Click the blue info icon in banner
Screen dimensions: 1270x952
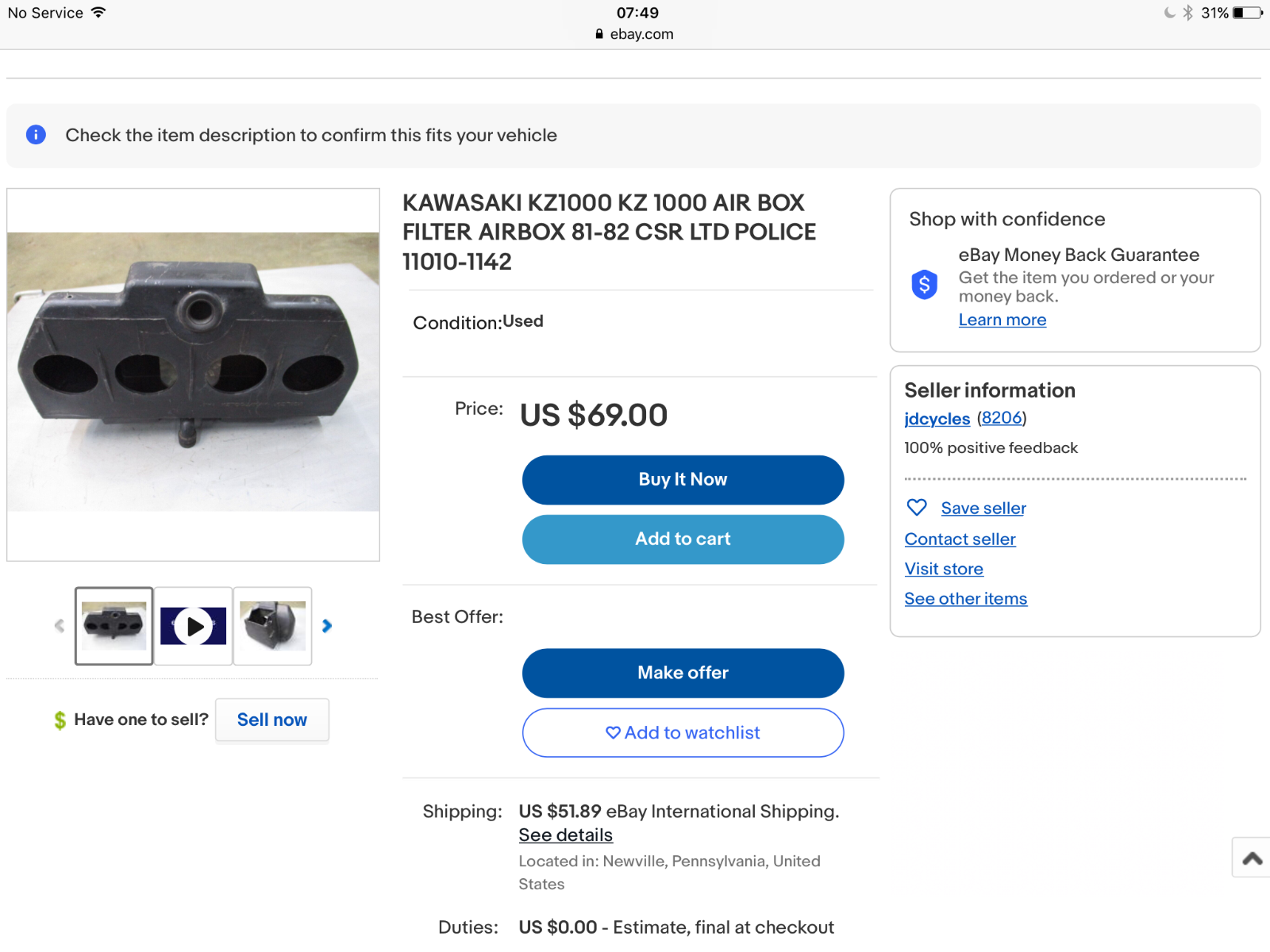pos(36,135)
